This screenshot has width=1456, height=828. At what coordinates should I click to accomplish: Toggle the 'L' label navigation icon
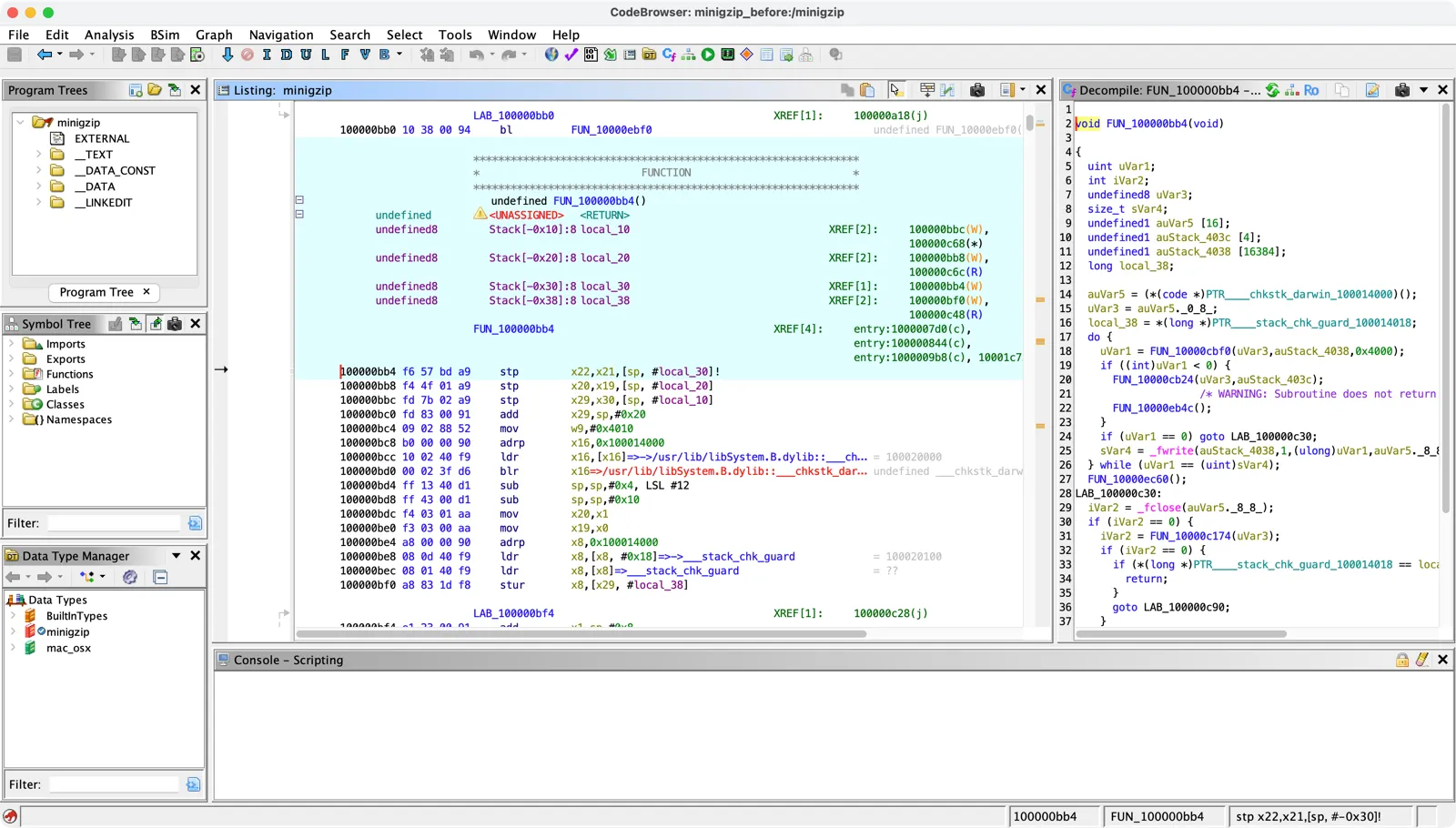click(325, 55)
